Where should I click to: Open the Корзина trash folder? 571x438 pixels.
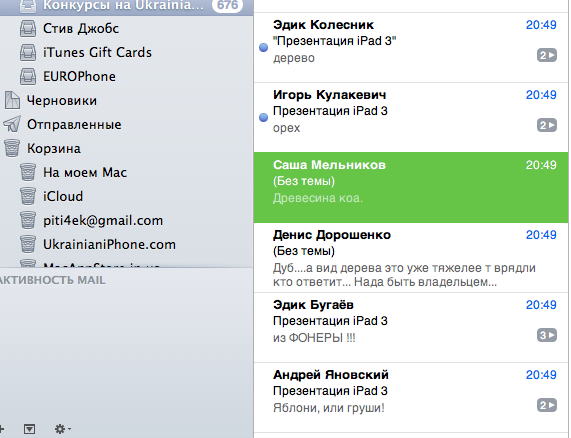[126, 149]
